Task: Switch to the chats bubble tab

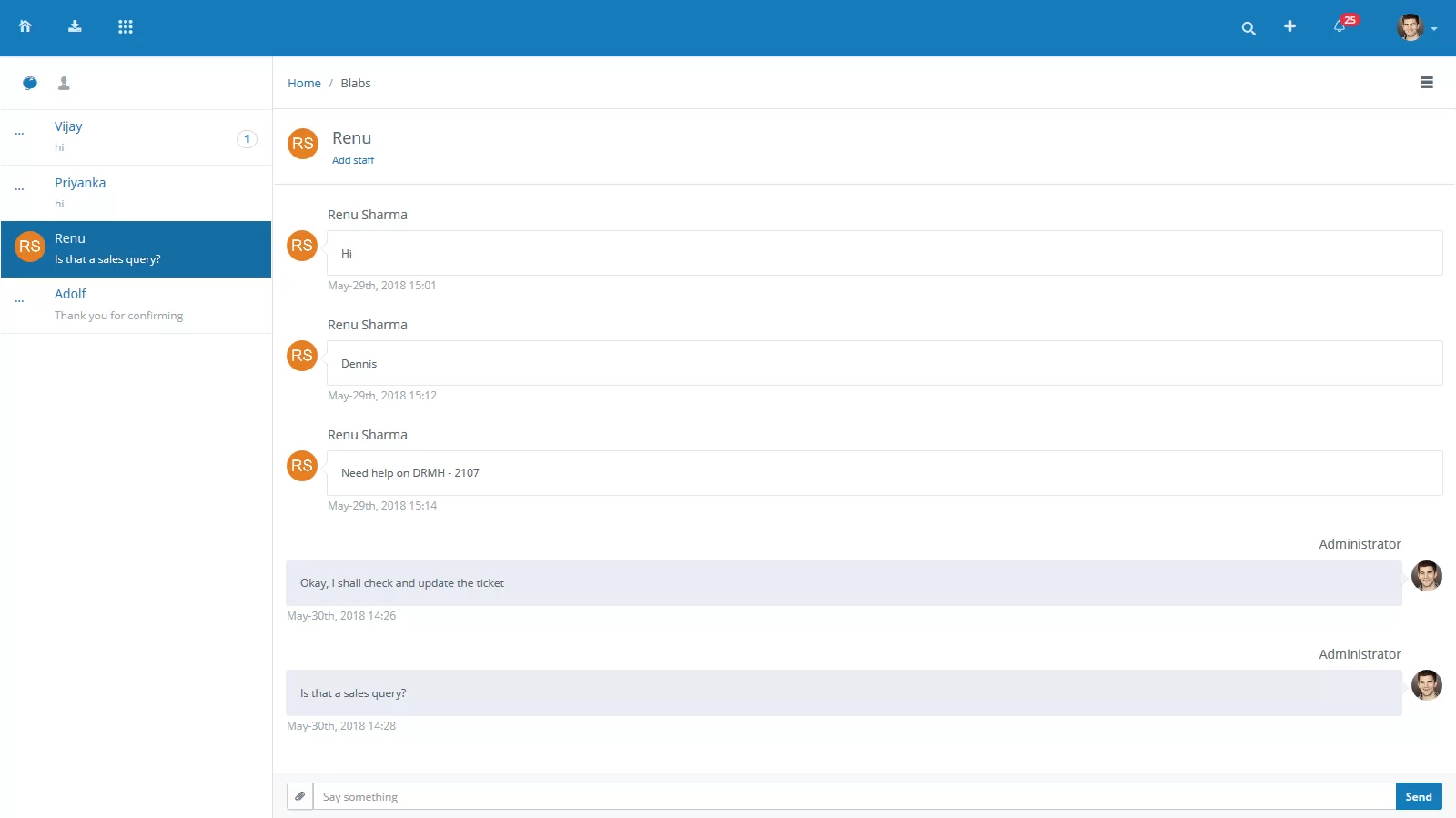Action: click(30, 83)
